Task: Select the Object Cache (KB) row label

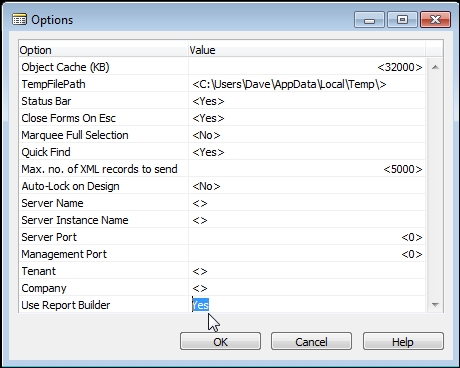Action: pos(65,67)
